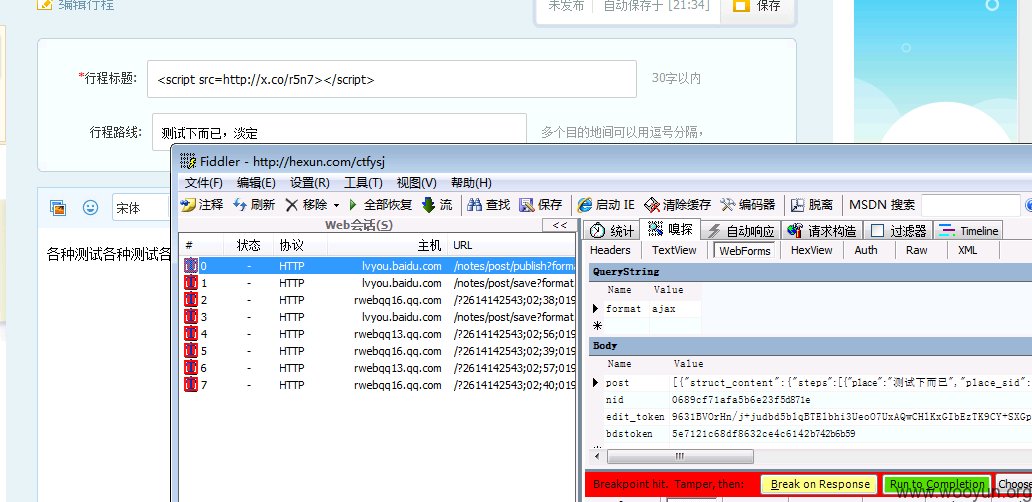The width and height of the screenshot is (1032, 502).
Task: Select the HexView inspector tab
Action: [x=812, y=250]
